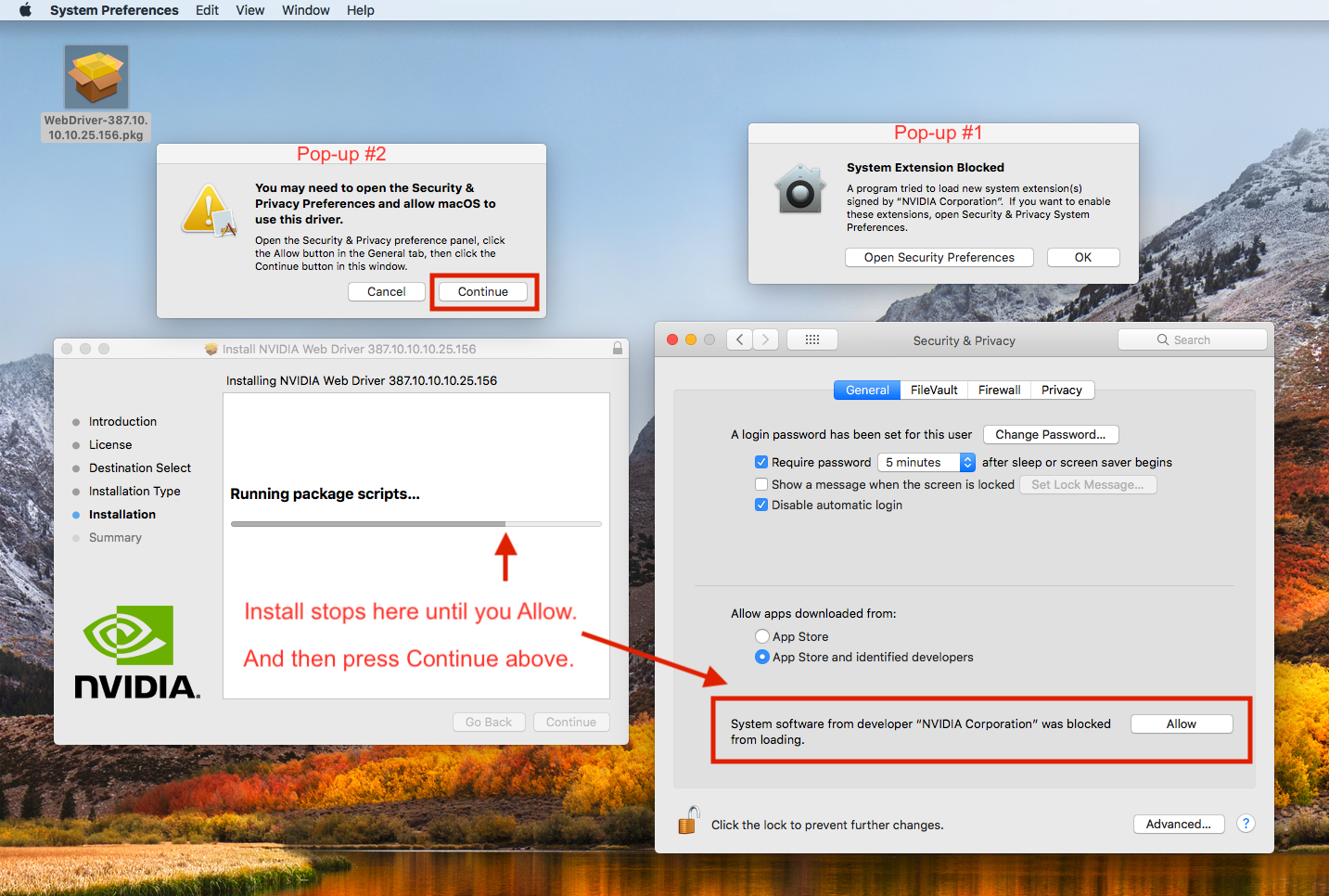1329x896 pixels.
Task: Click Continue in Pop-up #2
Action: (x=483, y=291)
